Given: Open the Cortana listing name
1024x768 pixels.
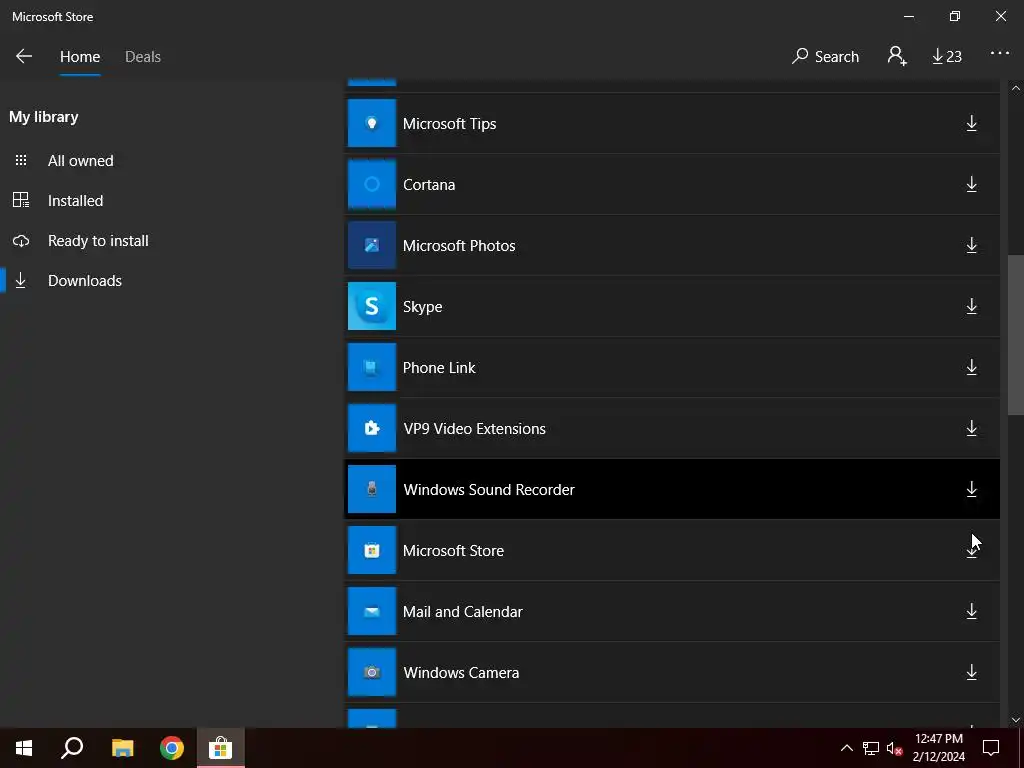Looking at the screenshot, I should (429, 185).
